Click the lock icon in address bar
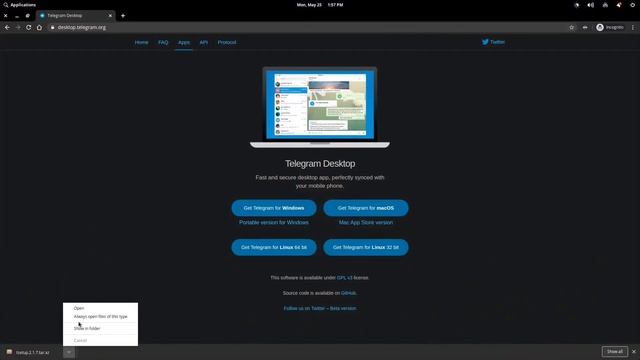The height and width of the screenshot is (360, 640). [x=52, y=27]
